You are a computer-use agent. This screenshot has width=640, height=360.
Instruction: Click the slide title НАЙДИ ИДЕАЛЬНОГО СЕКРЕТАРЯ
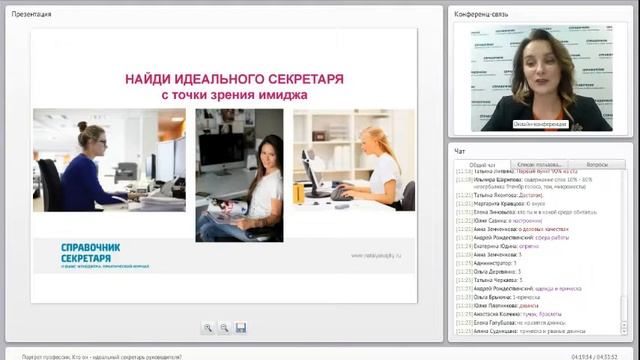[234, 79]
